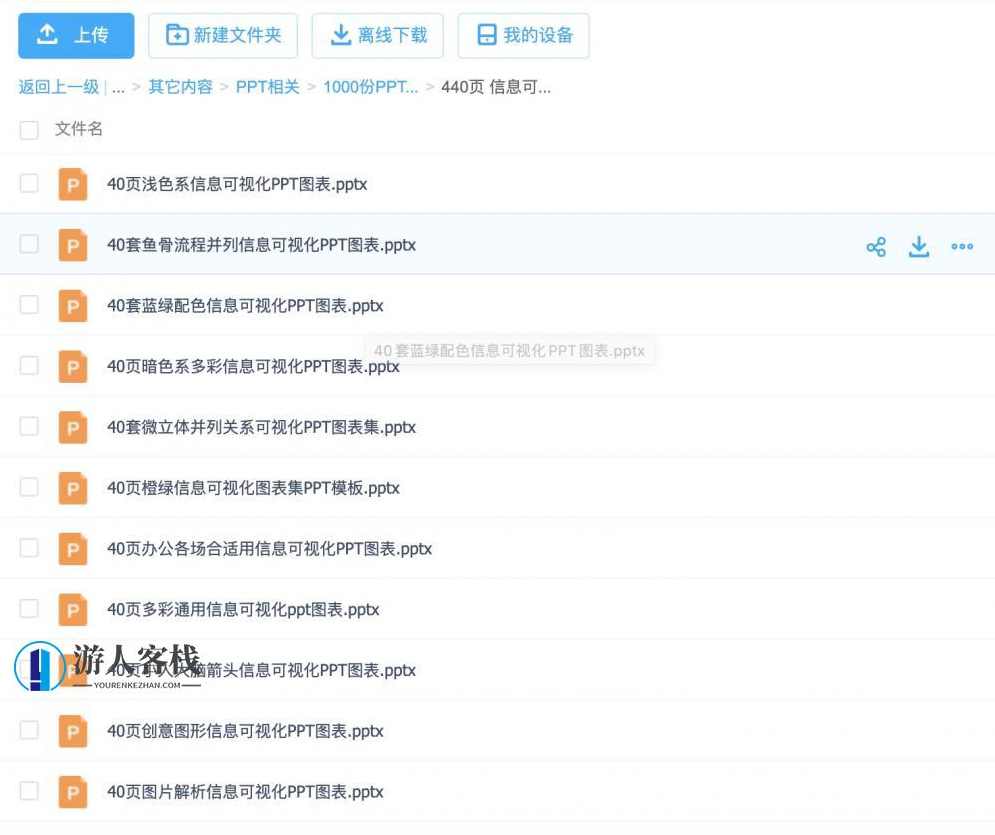Screen dimensions: 995x835
Task: Open more options for 40套鱼骨流程并列 file
Action: [962, 246]
